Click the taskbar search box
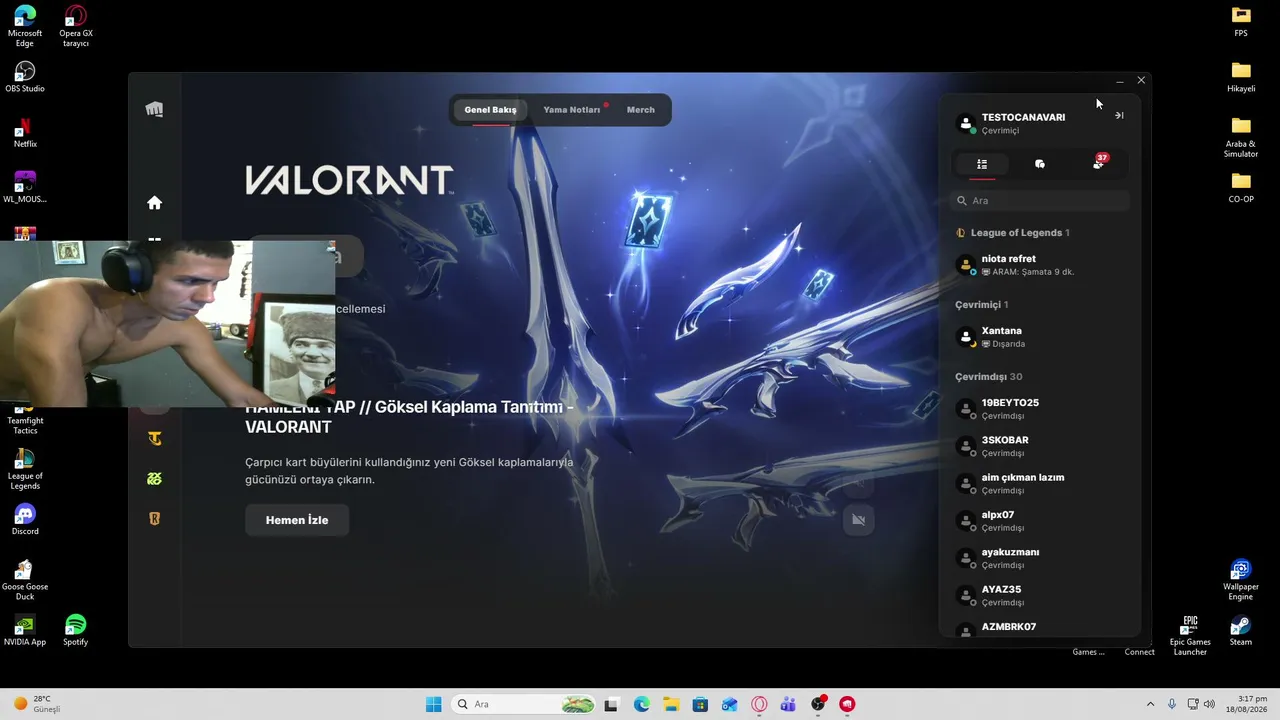Screen dimensions: 1280x720 click(525, 704)
